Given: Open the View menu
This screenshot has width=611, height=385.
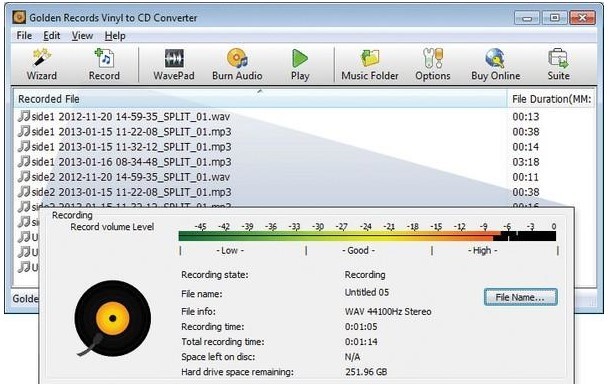Looking at the screenshot, I should click(82, 36).
